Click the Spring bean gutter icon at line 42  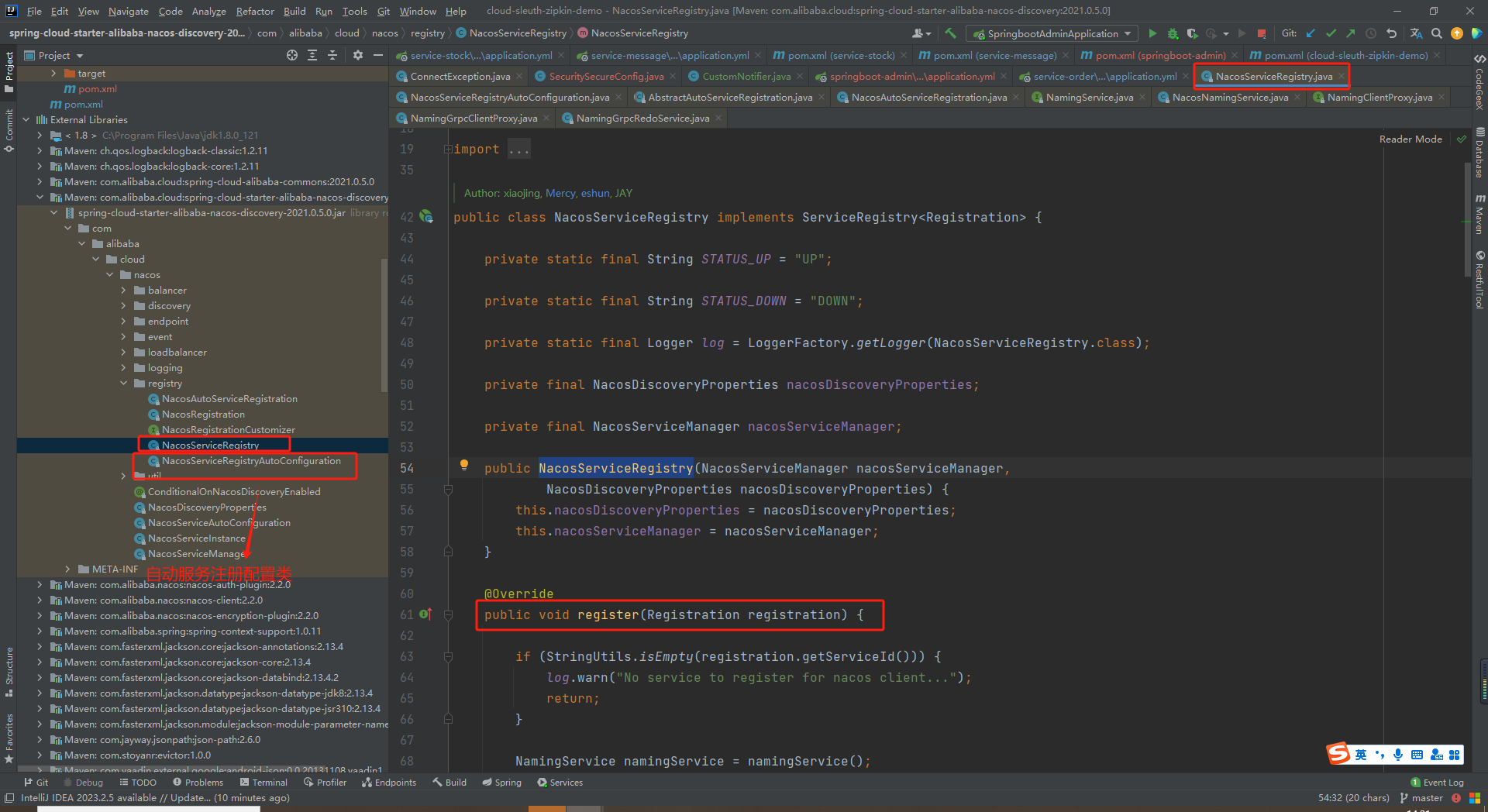coord(426,217)
